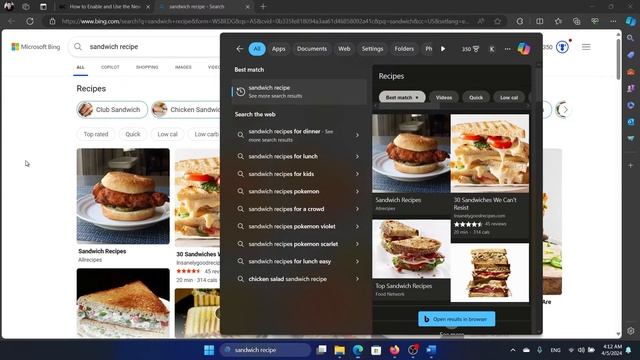
Task: Open the three-dot options menu in search panel
Action: click(x=507, y=49)
